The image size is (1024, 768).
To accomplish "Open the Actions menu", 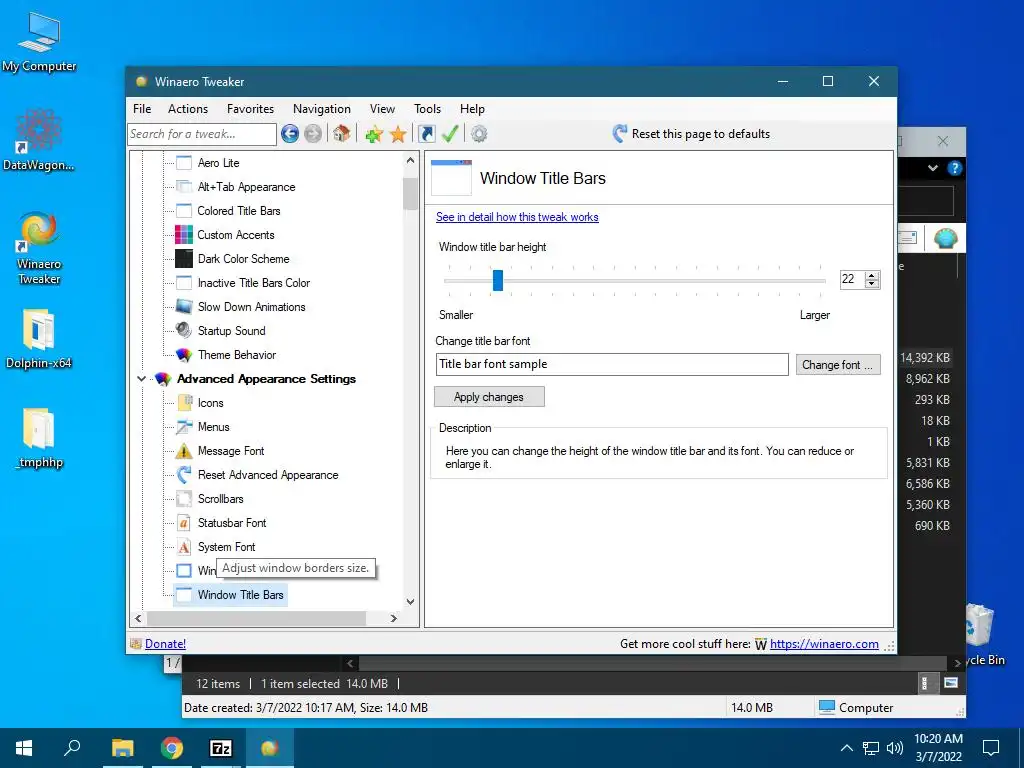I will 188,109.
